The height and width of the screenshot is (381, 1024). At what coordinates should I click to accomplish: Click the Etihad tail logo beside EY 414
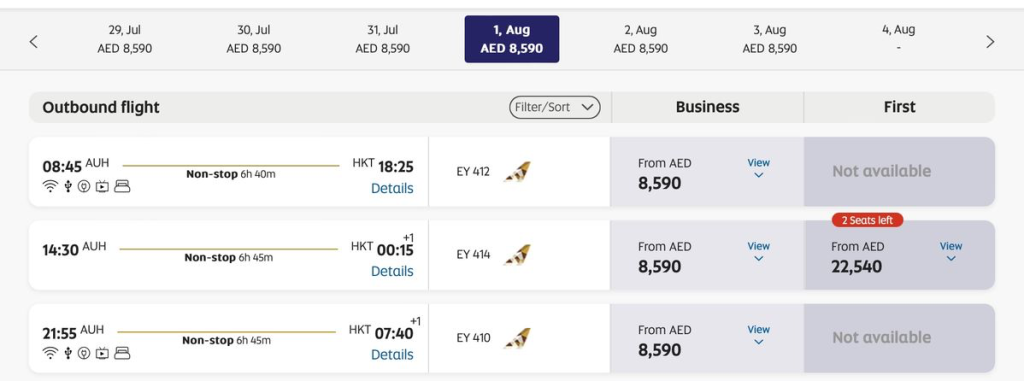click(517, 255)
